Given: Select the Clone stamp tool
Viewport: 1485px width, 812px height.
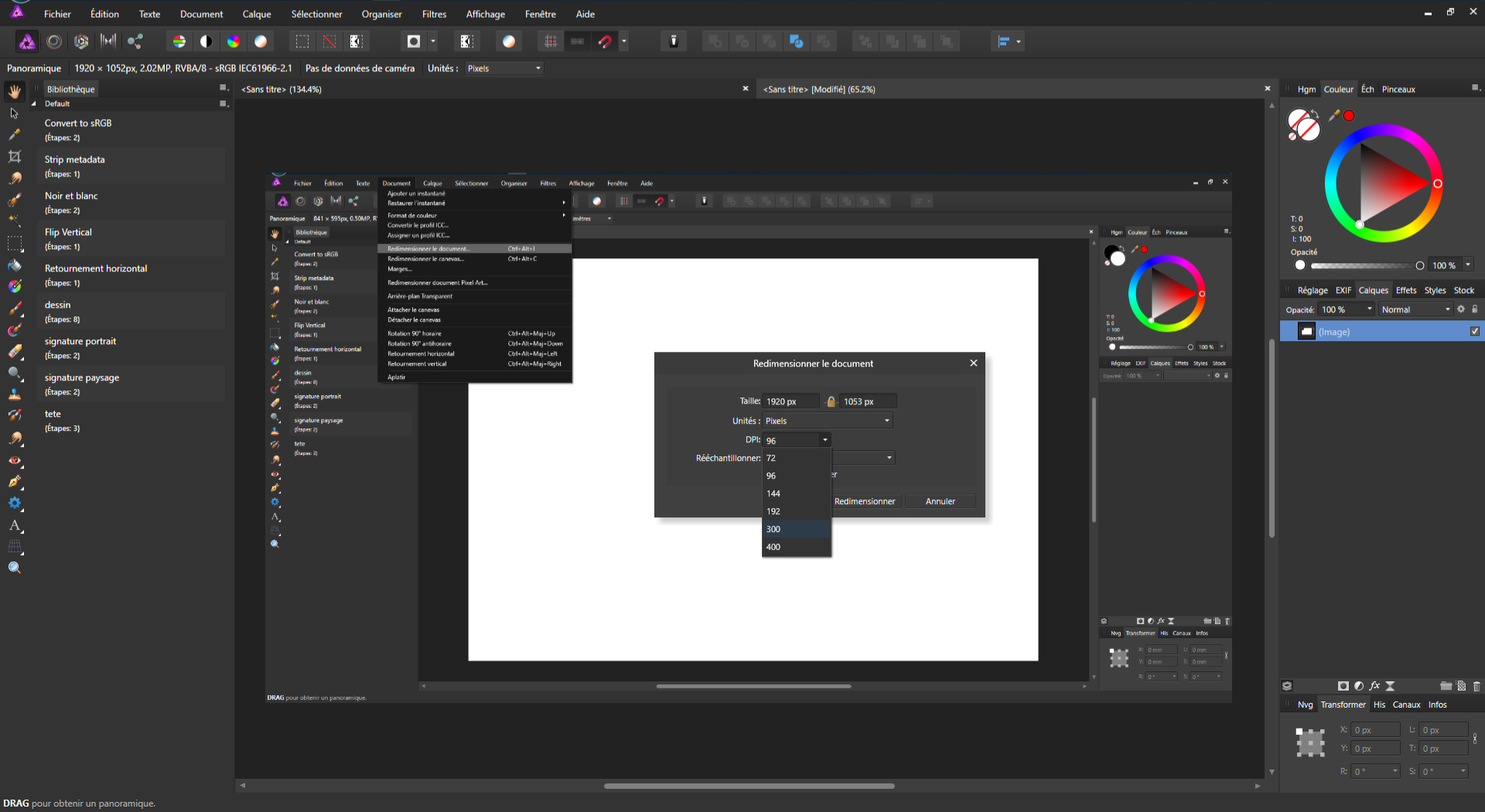Looking at the screenshot, I should tap(15, 394).
